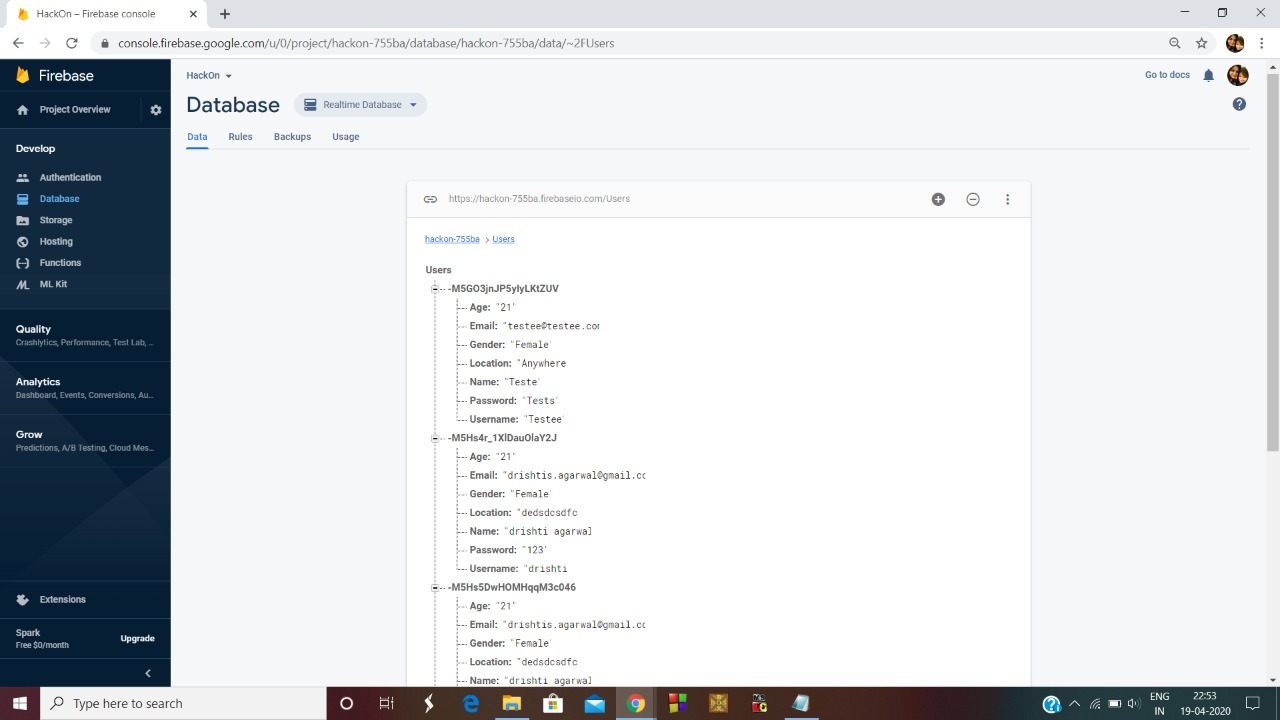
Task: Add child node with the plus icon
Action: click(x=938, y=199)
